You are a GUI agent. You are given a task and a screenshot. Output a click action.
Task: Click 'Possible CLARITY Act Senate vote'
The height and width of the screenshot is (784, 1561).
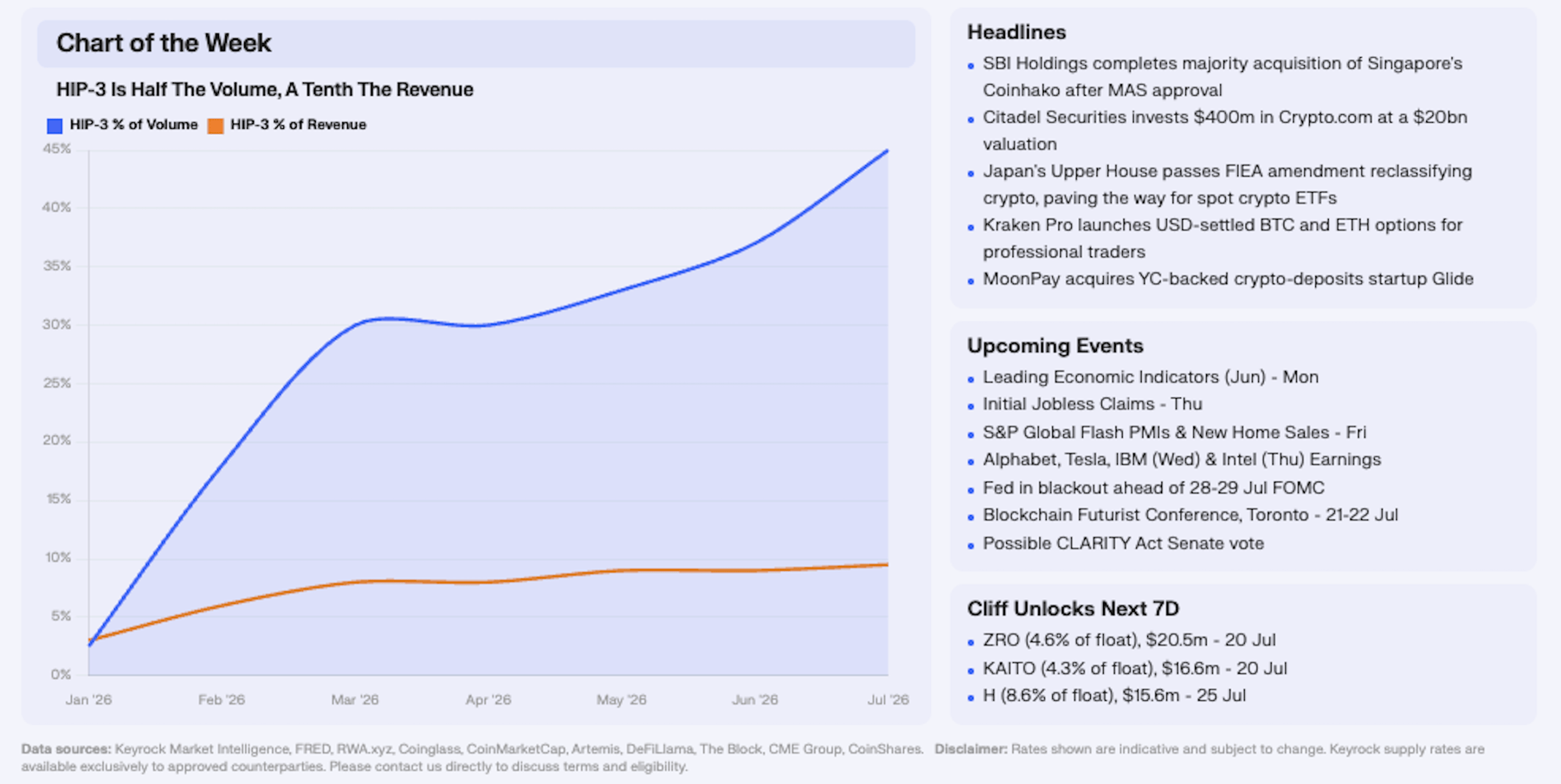1123,543
